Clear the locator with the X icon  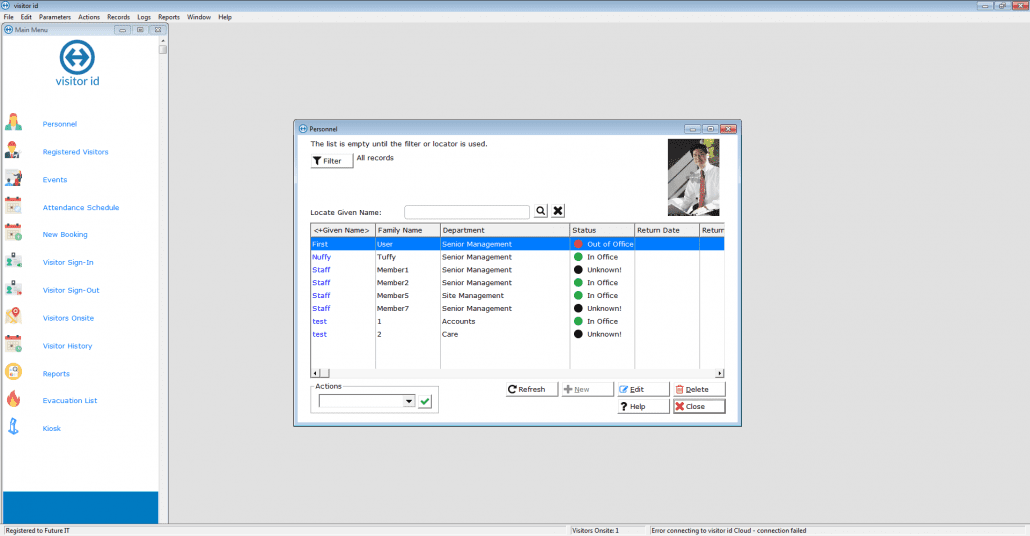[x=558, y=211]
